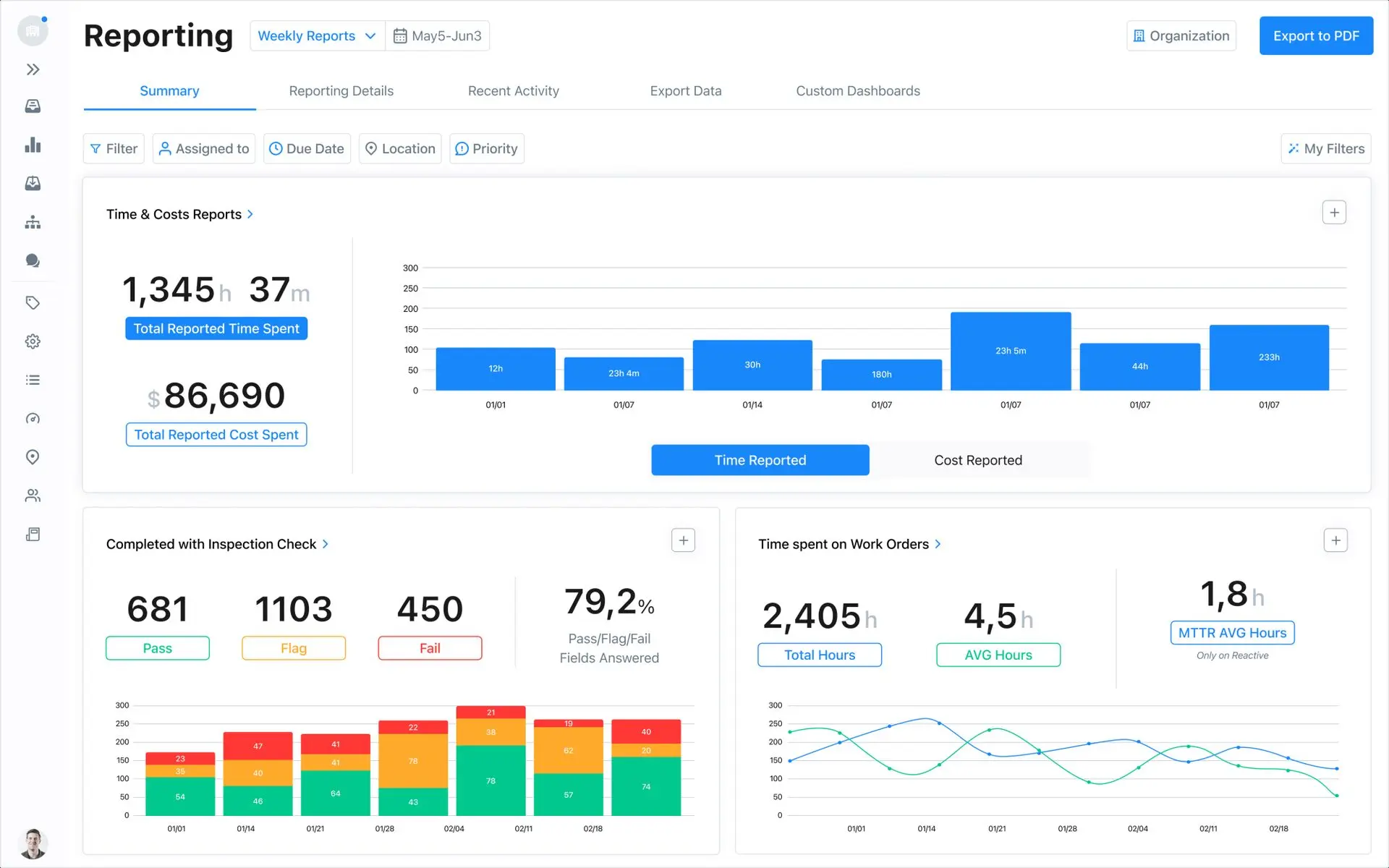Enable the Time Reported chart view
This screenshot has height=868, width=1389.
point(760,460)
